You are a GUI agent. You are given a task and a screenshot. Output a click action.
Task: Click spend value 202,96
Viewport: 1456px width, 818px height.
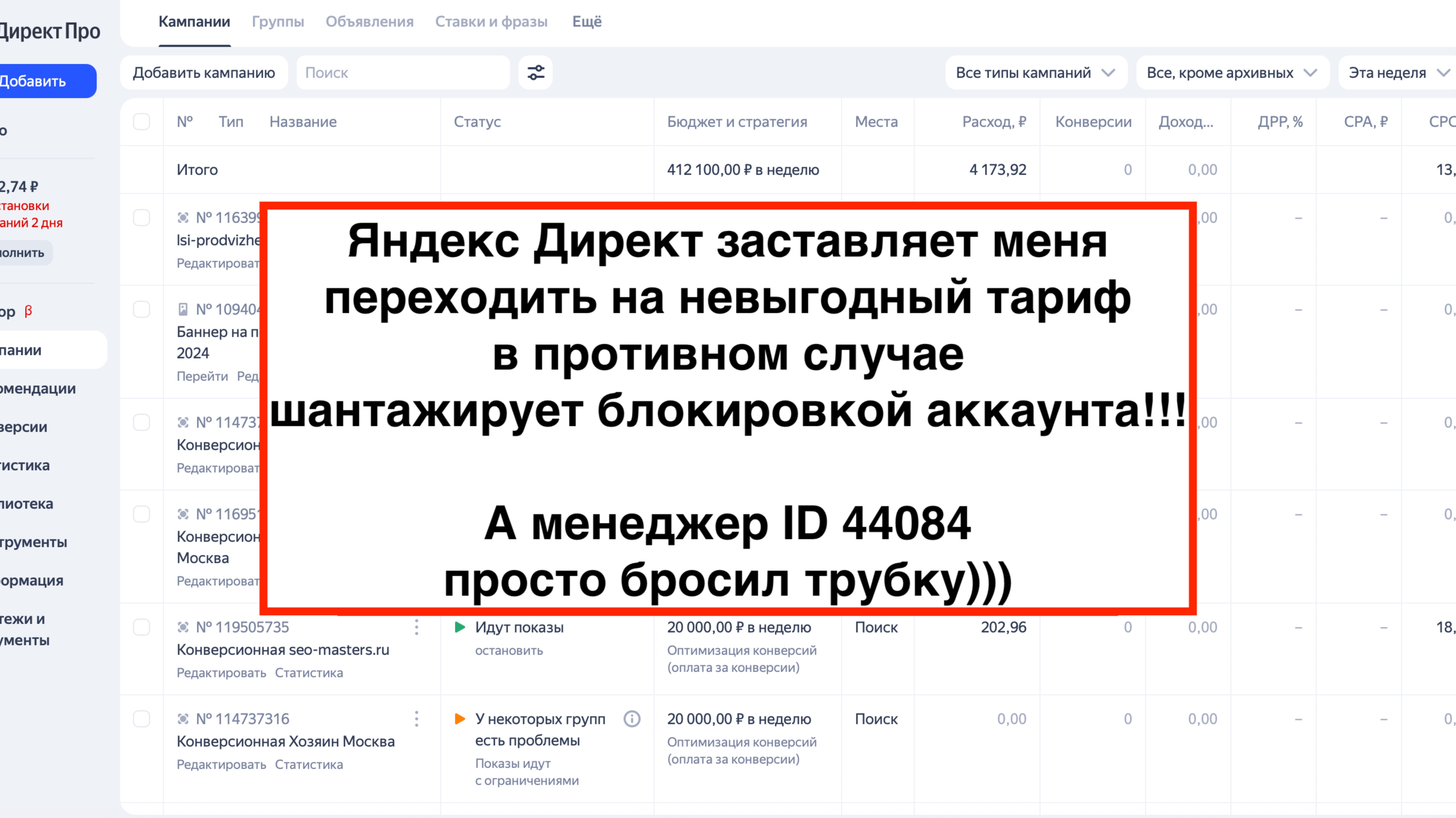1003,627
